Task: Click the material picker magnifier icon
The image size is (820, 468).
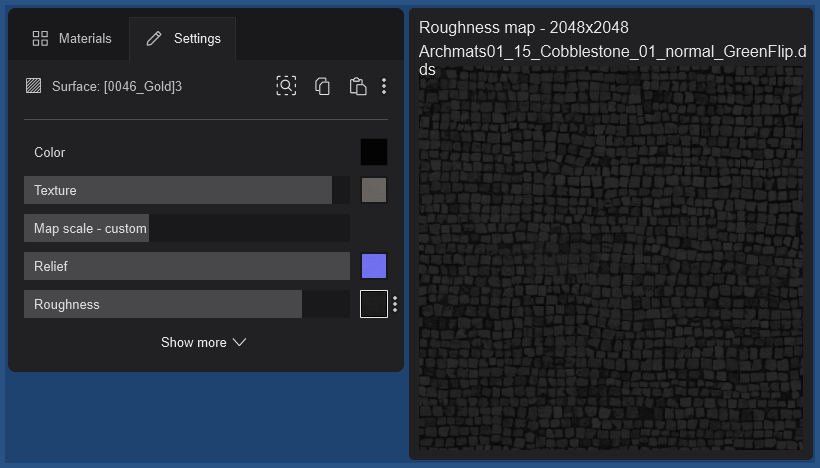Action: 286,86
